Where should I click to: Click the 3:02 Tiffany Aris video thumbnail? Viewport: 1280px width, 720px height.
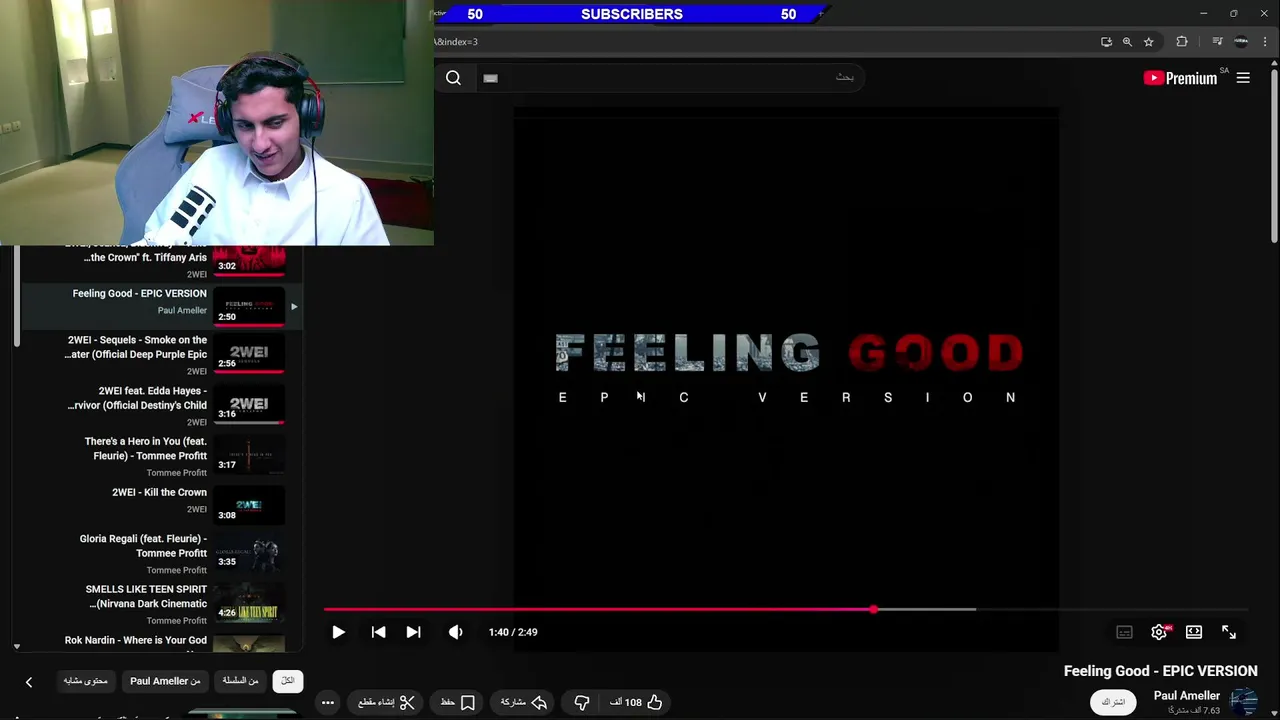pyautogui.click(x=249, y=260)
